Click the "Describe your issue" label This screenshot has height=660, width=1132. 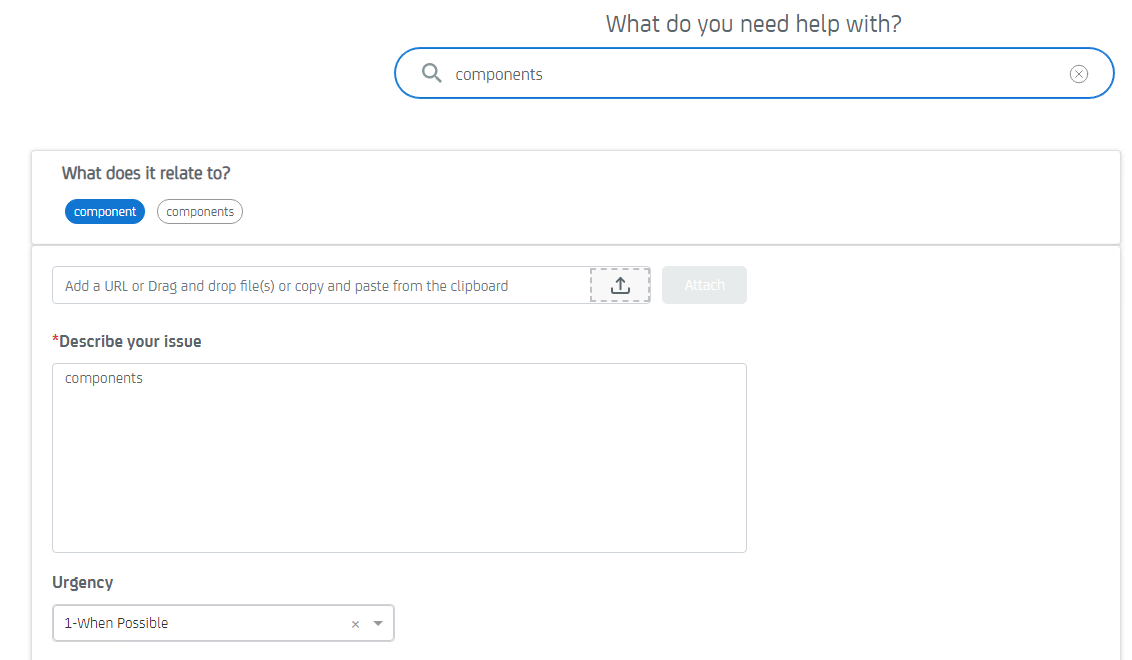coord(130,341)
